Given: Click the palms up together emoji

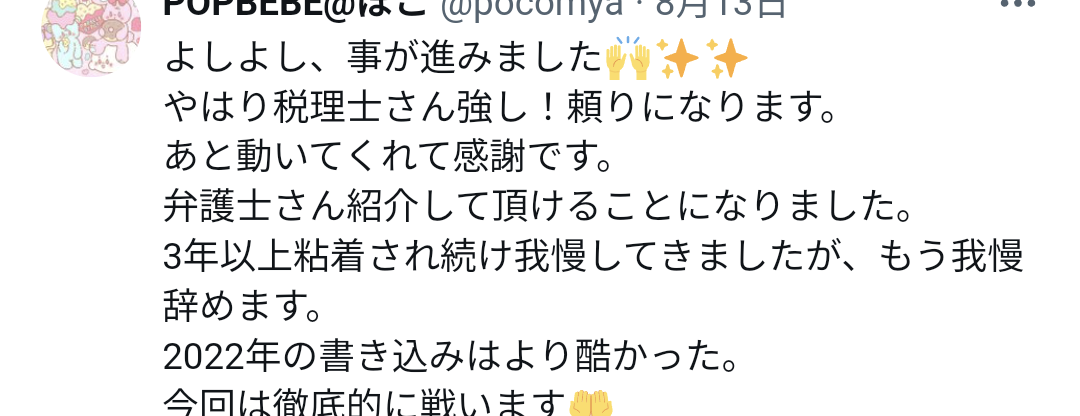Looking at the screenshot, I should (590, 404).
